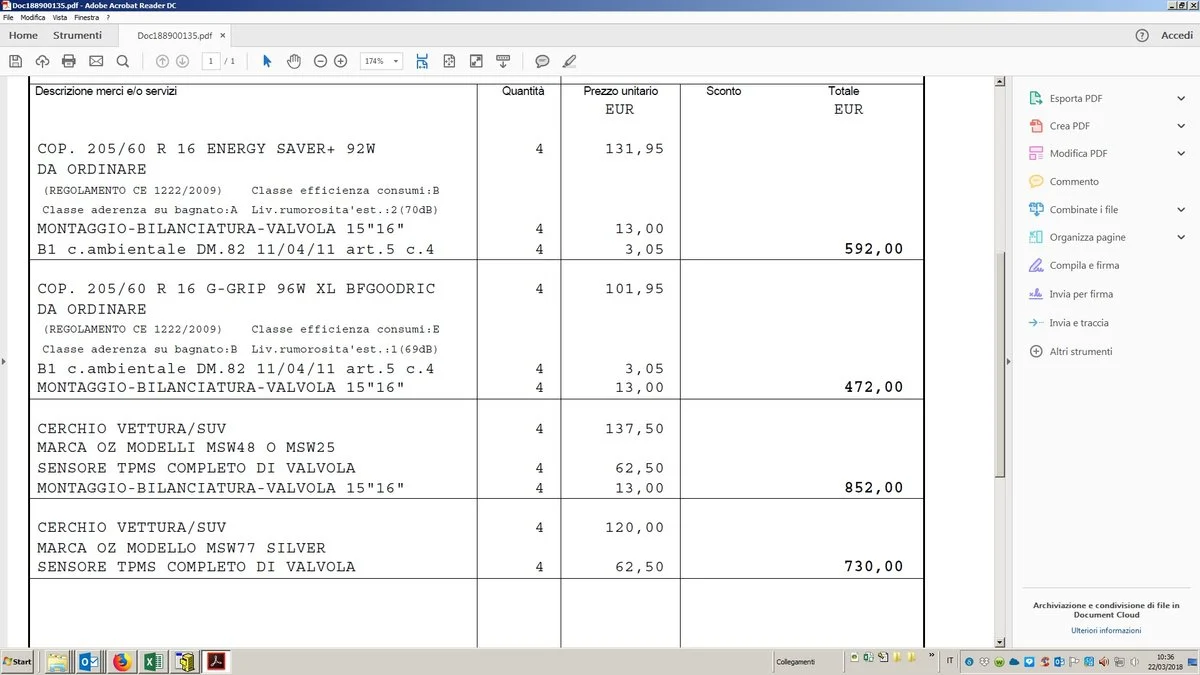1200x675 pixels.
Task: Fit one full page to window
Action: point(449,61)
